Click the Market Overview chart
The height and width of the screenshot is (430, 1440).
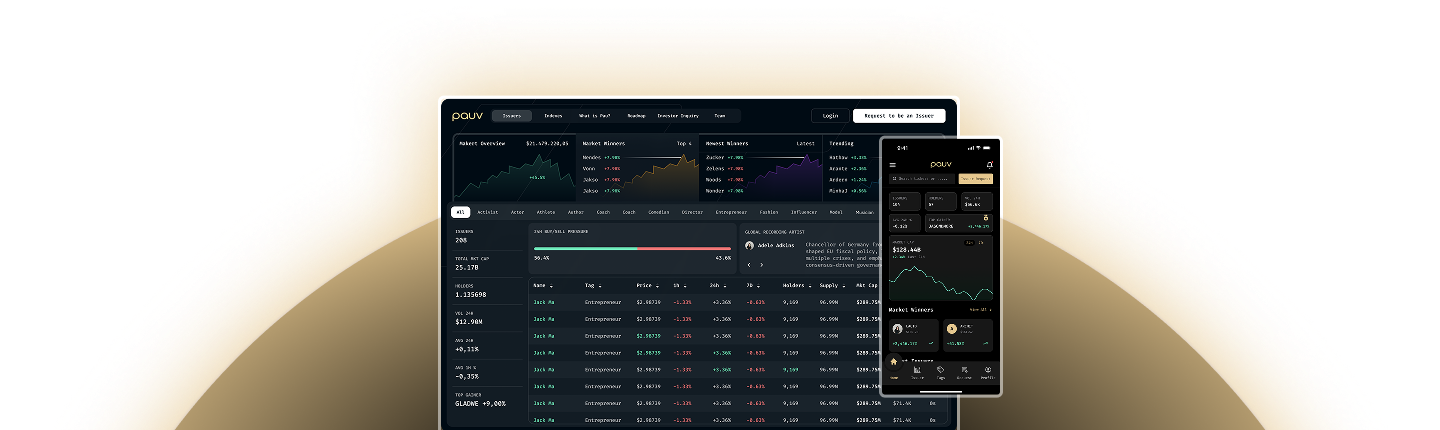(515, 176)
